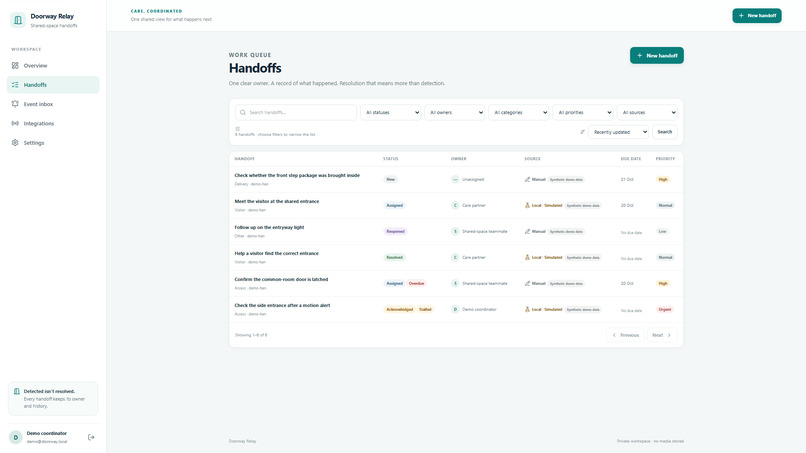Open Settings in the sidebar
Viewport: 806px width, 453px height.
coord(53,142)
